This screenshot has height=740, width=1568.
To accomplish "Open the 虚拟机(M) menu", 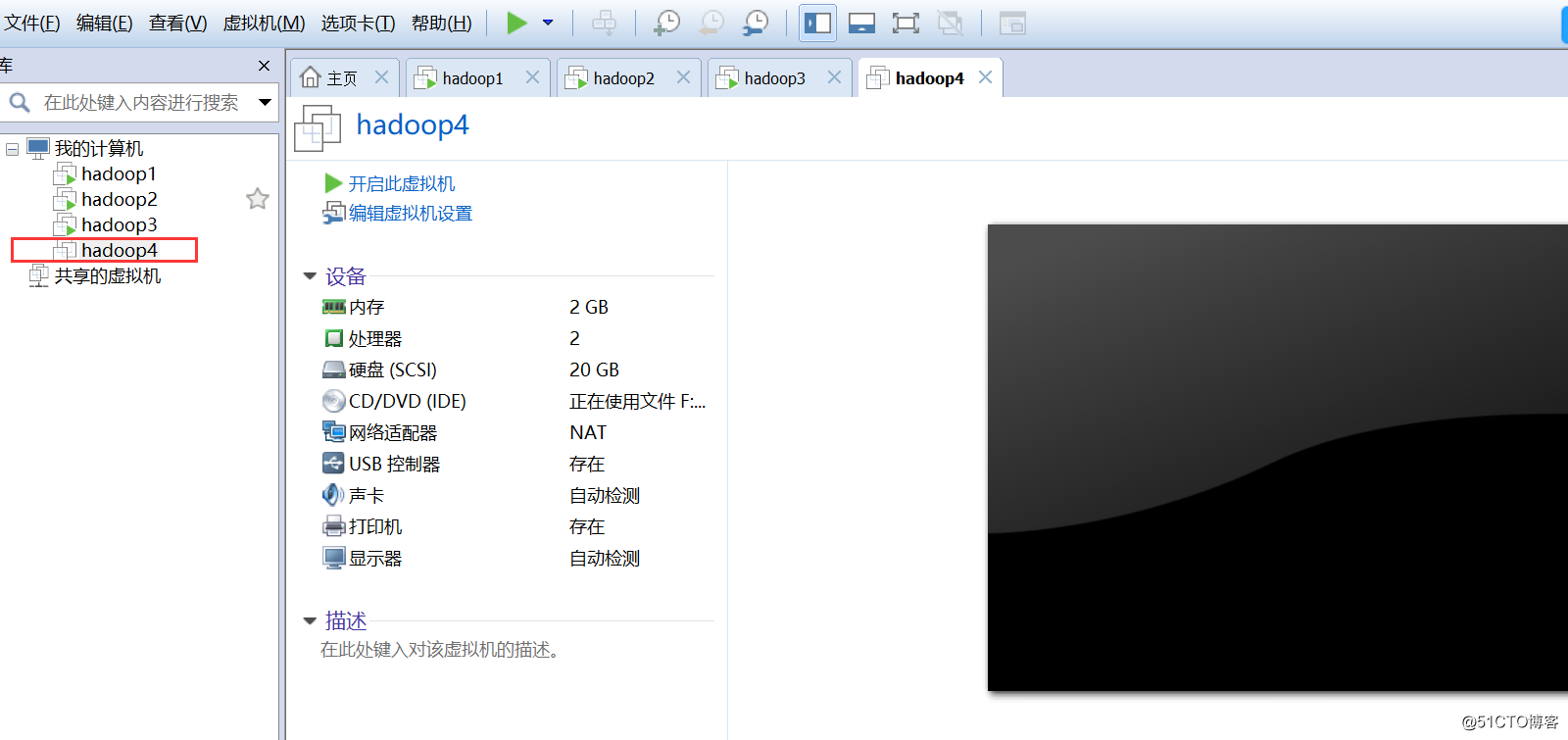I will click(264, 23).
